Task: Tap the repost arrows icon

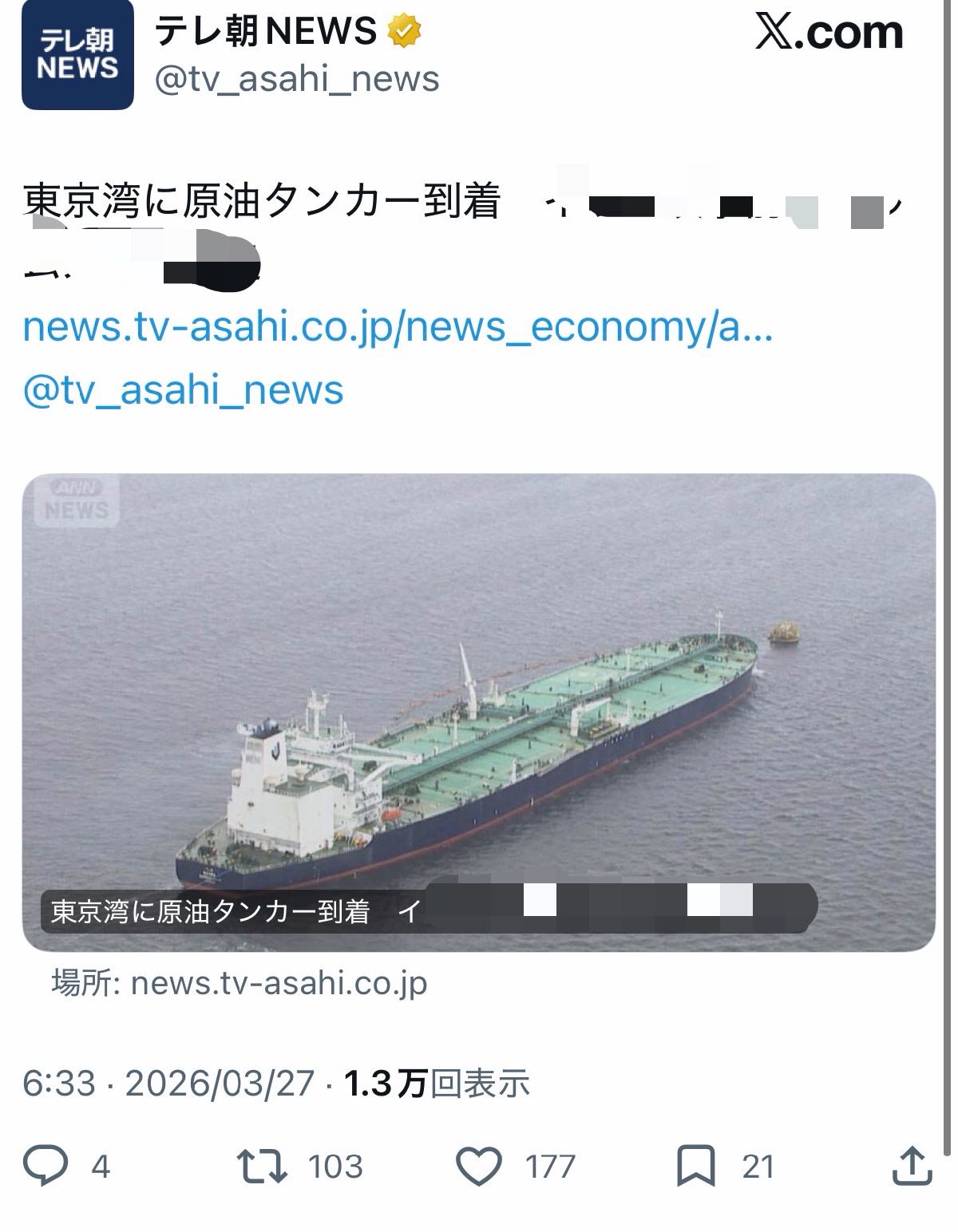Action: point(263,1167)
